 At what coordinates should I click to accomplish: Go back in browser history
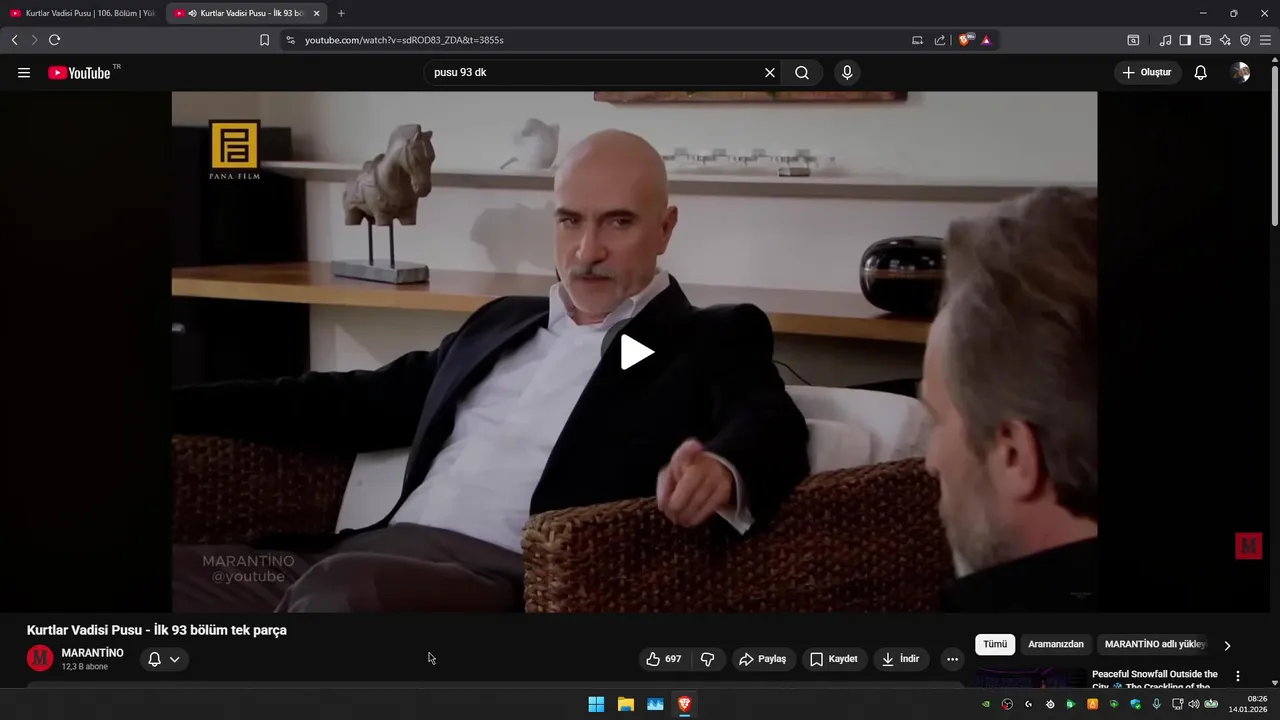point(14,40)
